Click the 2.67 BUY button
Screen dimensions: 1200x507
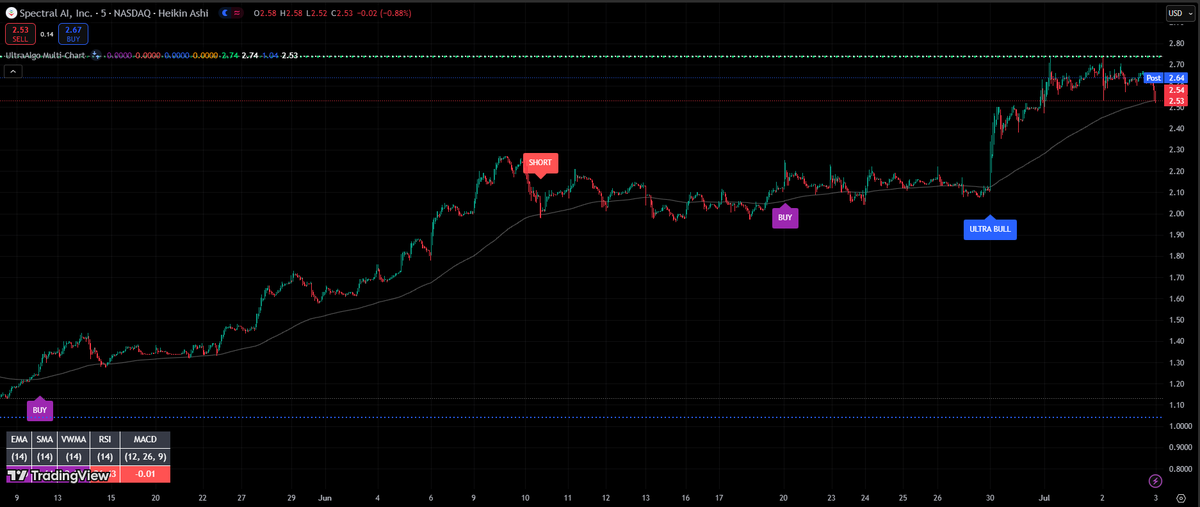73,35
